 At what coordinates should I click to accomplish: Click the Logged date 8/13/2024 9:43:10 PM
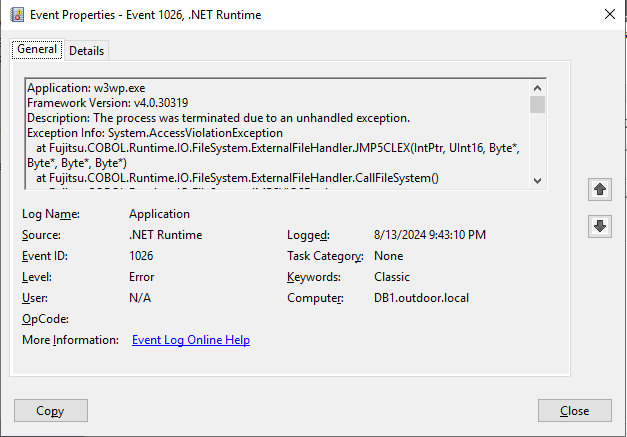[x=430, y=235]
